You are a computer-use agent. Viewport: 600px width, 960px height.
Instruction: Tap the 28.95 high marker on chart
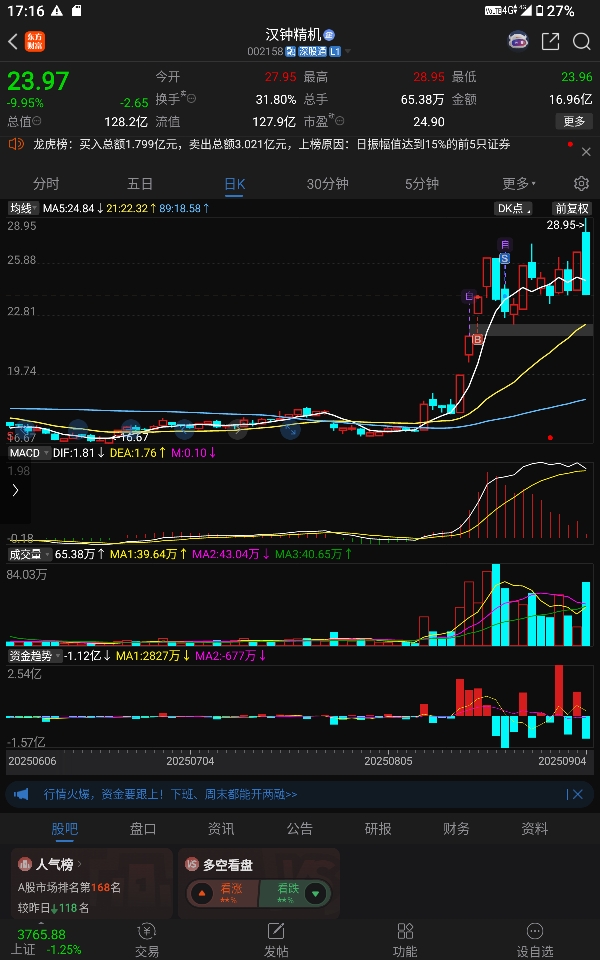pos(564,225)
